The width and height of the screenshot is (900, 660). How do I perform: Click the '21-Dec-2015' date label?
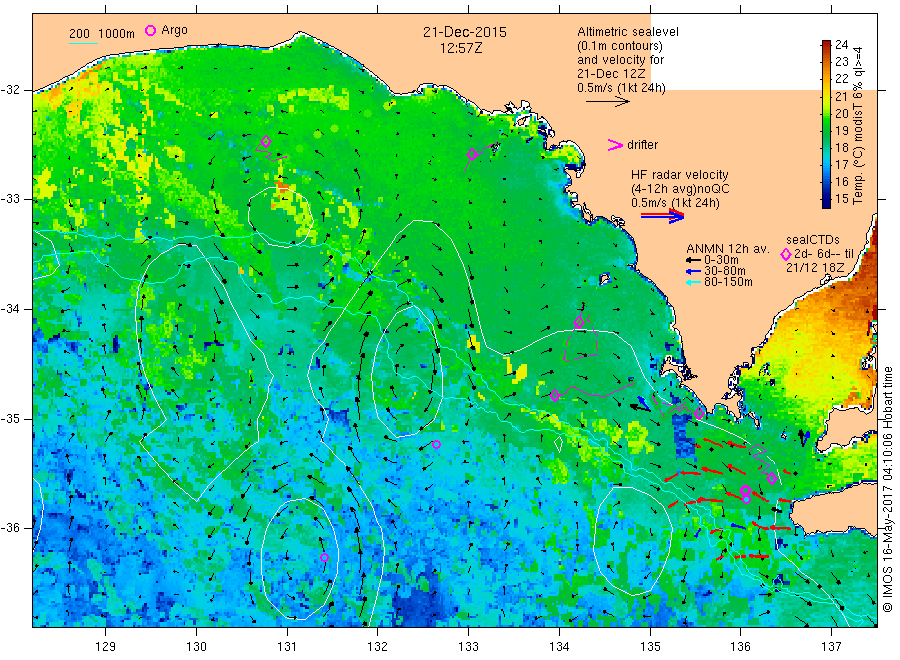tap(465, 32)
